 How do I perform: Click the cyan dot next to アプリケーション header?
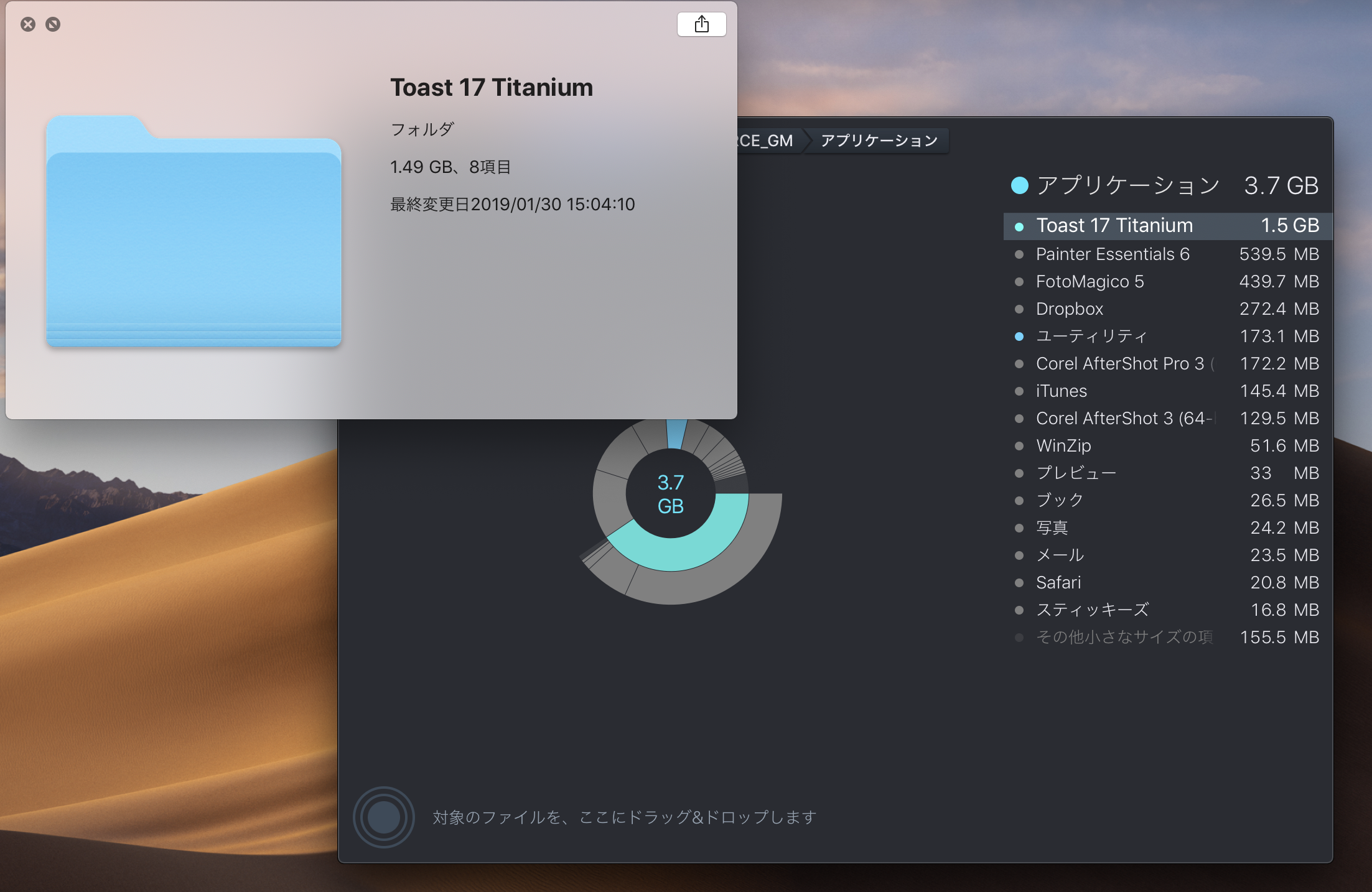coord(1019,185)
